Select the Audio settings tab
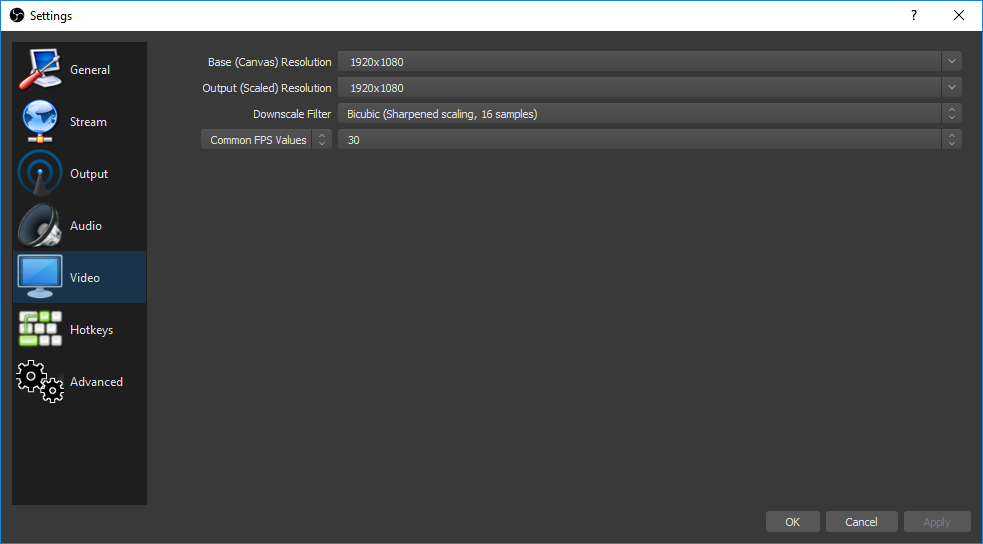983x544 pixels. 80,226
